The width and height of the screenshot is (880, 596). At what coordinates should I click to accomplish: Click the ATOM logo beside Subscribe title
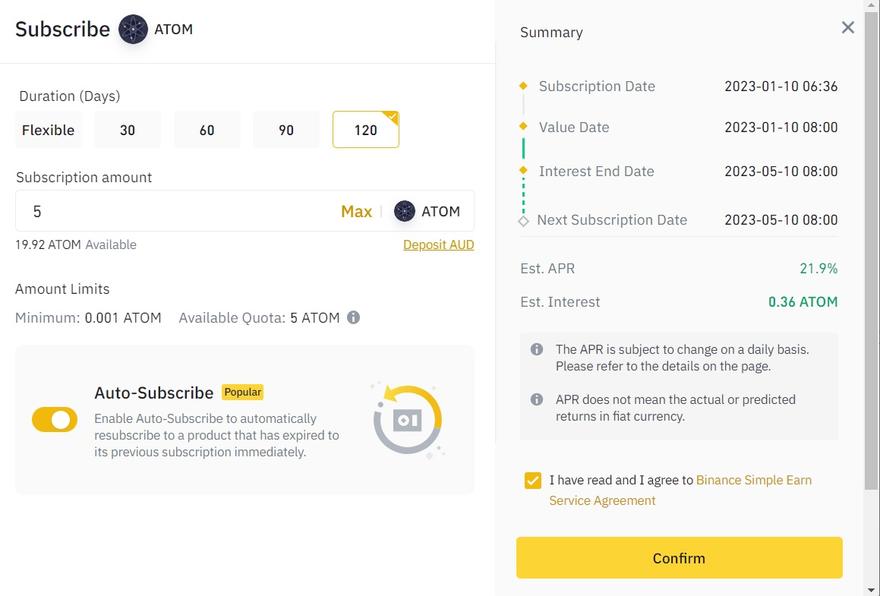click(133, 29)
